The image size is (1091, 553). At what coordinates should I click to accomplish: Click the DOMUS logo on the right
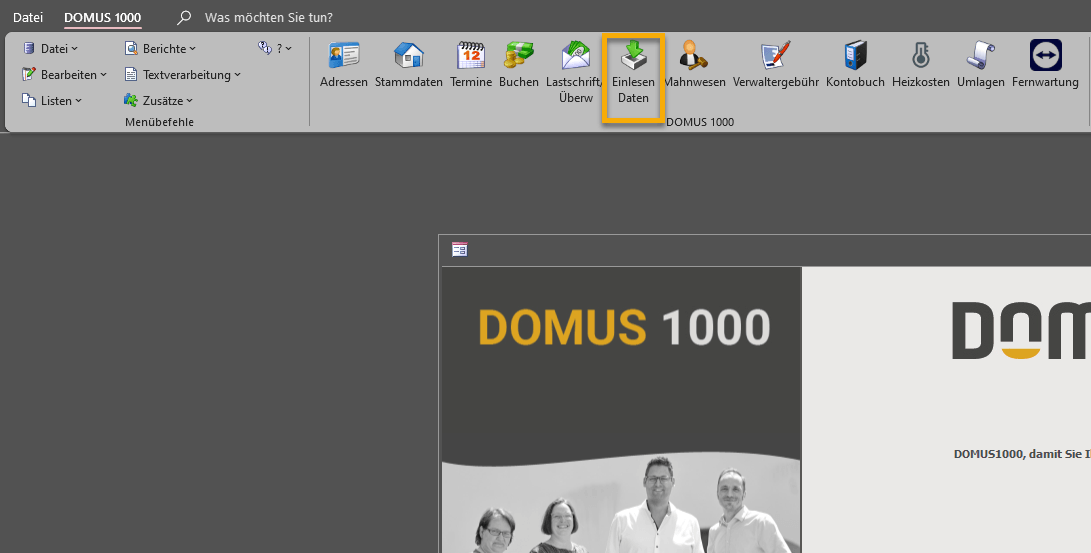click(1021, 330)
